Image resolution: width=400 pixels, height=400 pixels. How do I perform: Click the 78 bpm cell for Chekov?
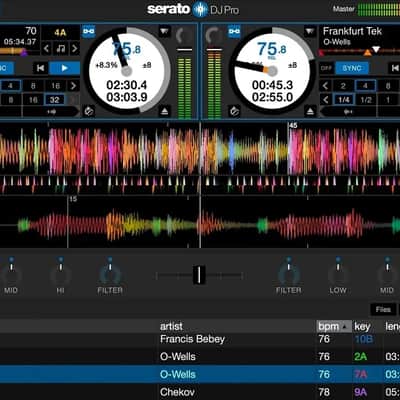tap(324, 392)
